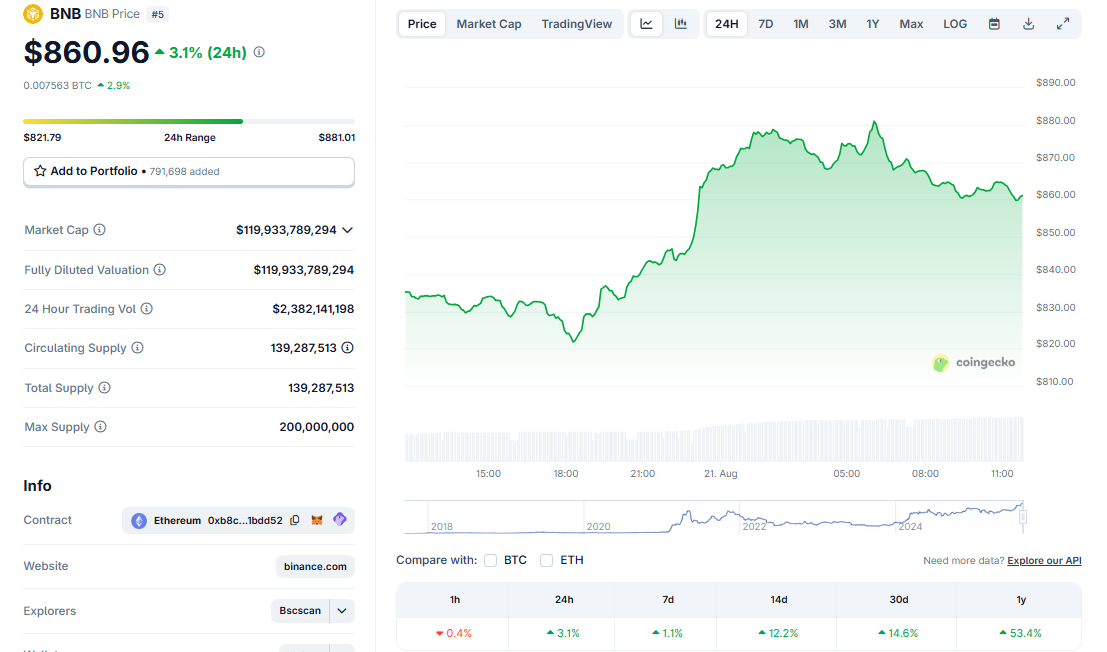This screenshot has height=652, width=1107.
Task: Click the Ethereum logo in Contract row
Action: tap(139, 521)
